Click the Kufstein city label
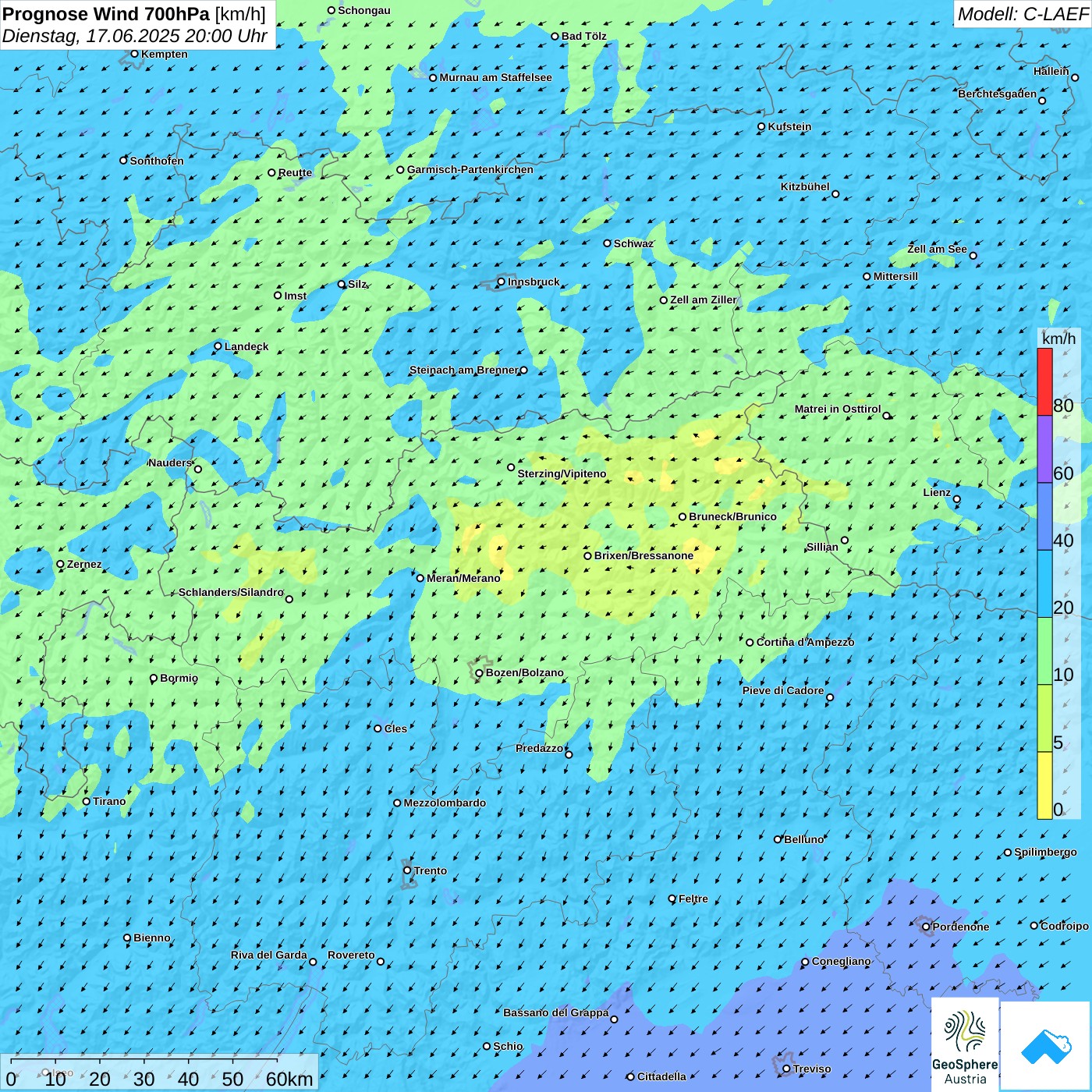Image resolution: width=1092 pixels, height=1092 pixels. tap(789, 126)
